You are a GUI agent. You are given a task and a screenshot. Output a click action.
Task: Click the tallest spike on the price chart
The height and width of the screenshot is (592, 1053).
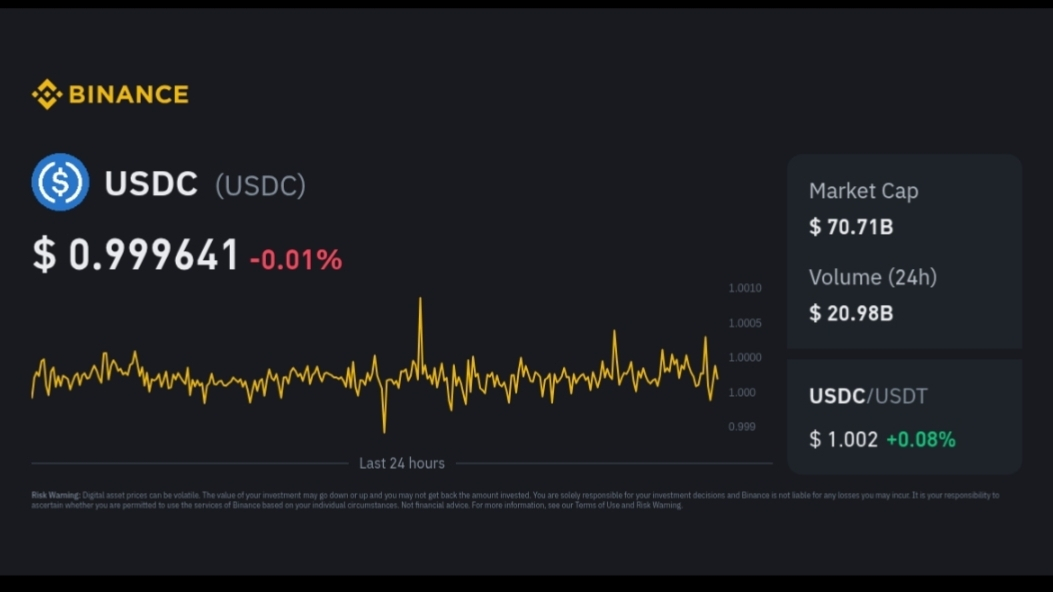[420, 302]
